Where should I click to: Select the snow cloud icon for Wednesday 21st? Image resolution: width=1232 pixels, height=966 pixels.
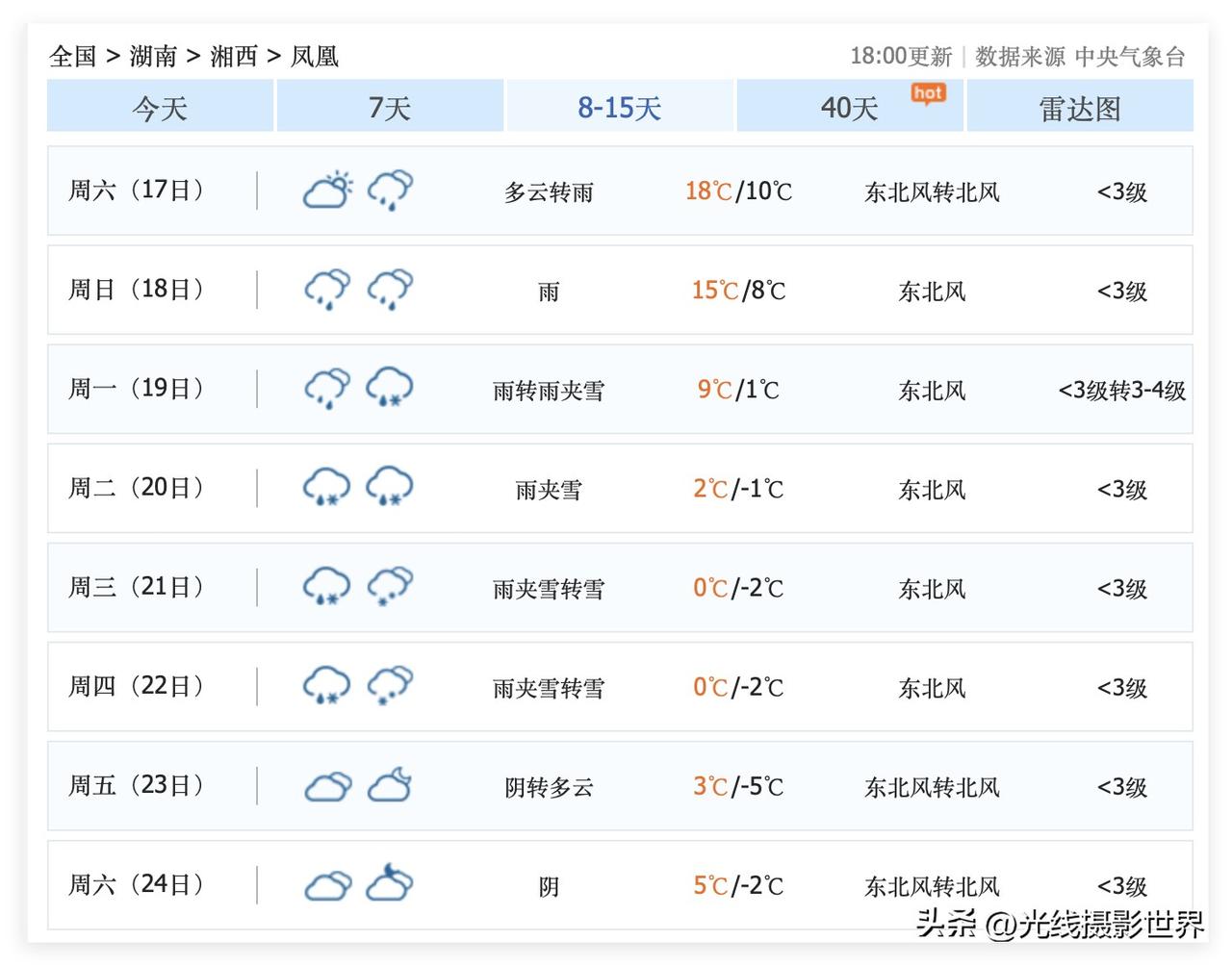390,587
